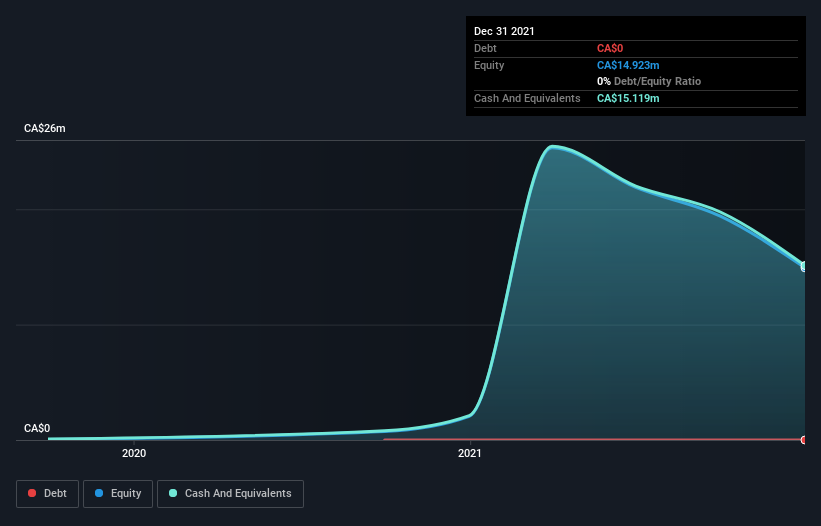Click the red Debt legend dot

tap(32, 493)
